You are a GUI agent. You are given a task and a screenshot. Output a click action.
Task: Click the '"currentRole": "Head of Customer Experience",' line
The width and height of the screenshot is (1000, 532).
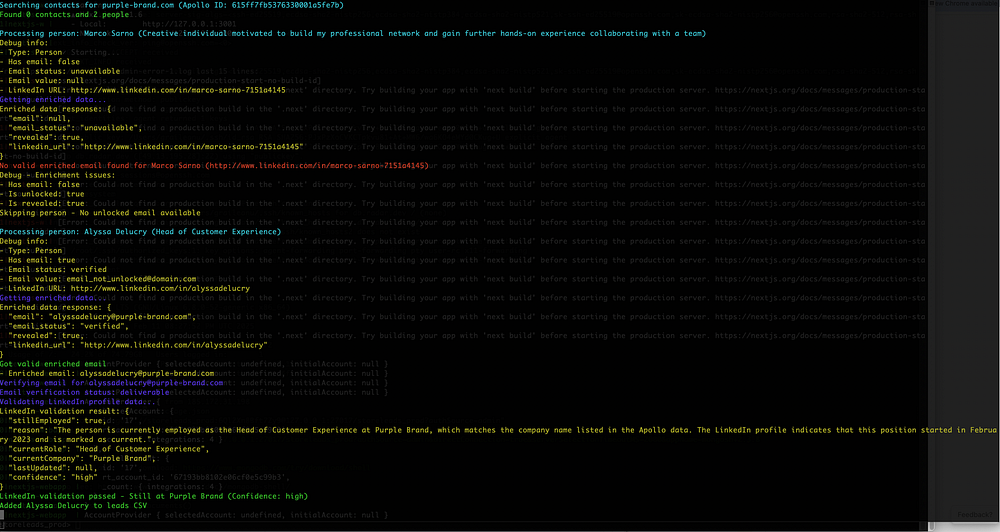(108, 449)
